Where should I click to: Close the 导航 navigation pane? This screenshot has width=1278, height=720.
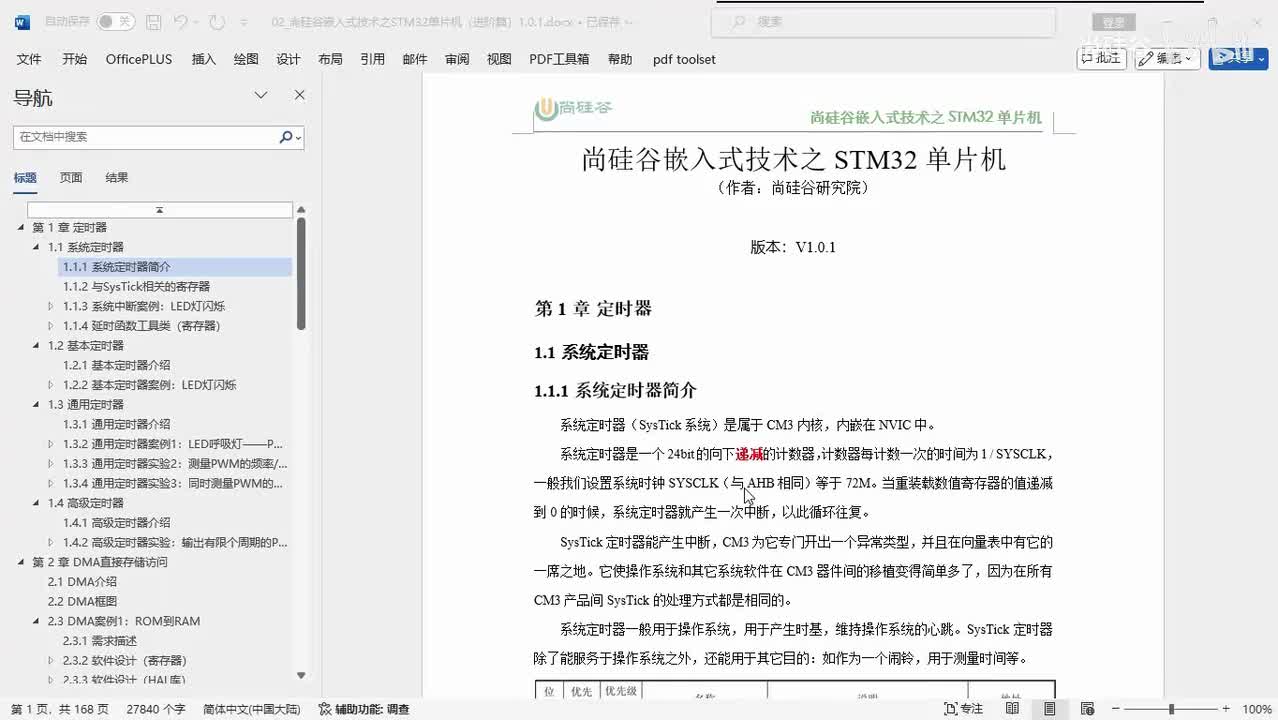299,96
